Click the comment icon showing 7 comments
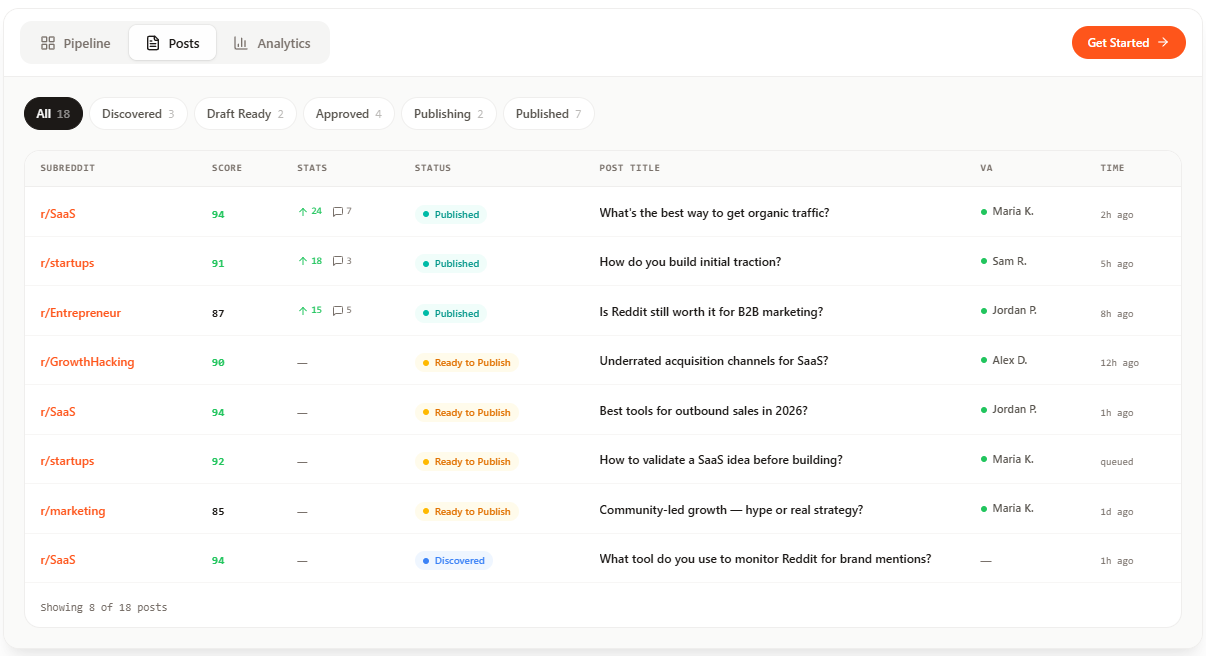The image size is (1206, 656). [338, 212]
